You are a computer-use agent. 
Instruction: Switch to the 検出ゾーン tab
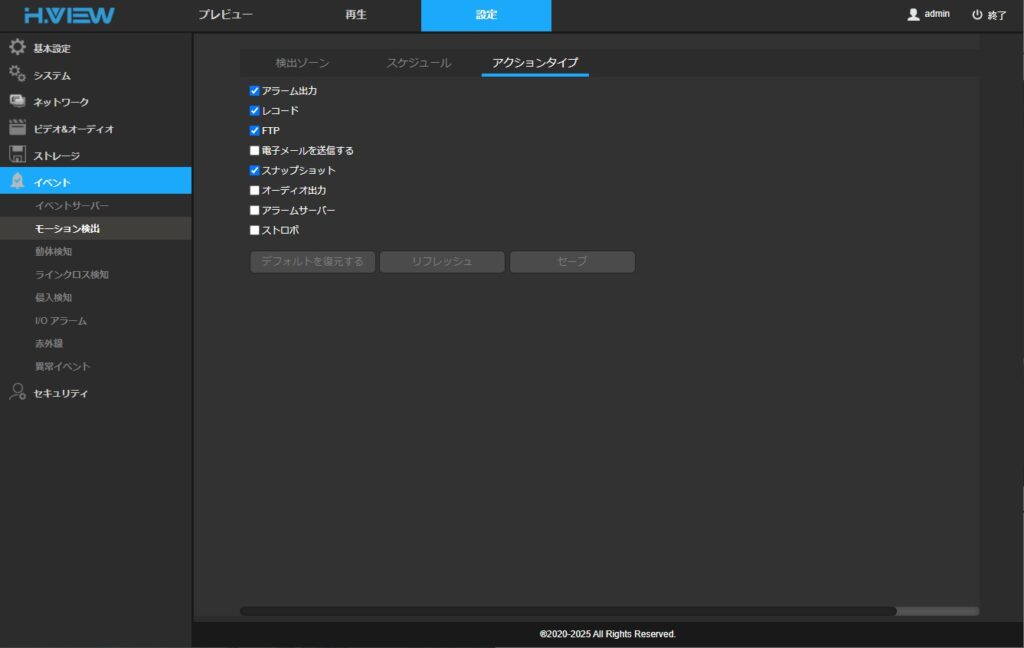click(x=302, y=63)
